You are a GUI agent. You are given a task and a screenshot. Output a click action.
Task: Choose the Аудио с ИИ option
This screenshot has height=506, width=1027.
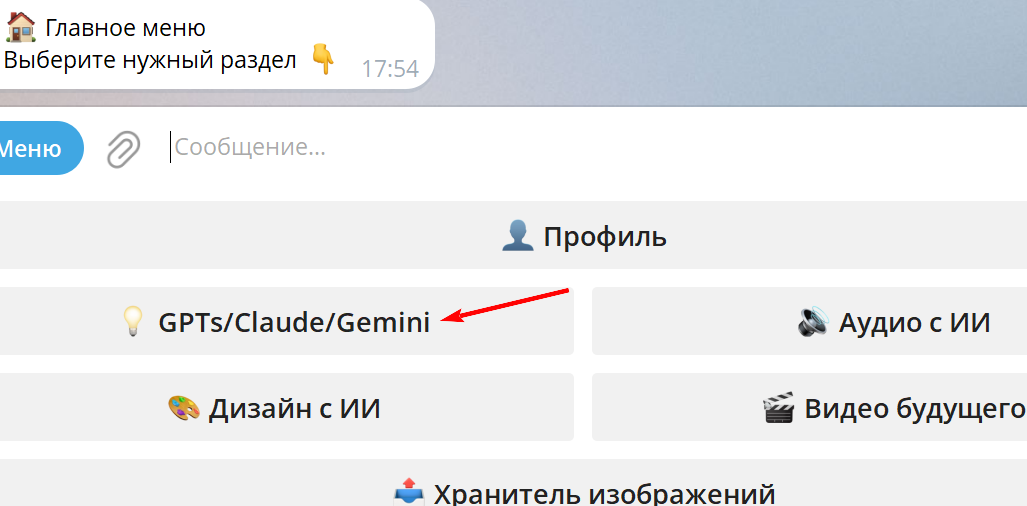(810, 321)
